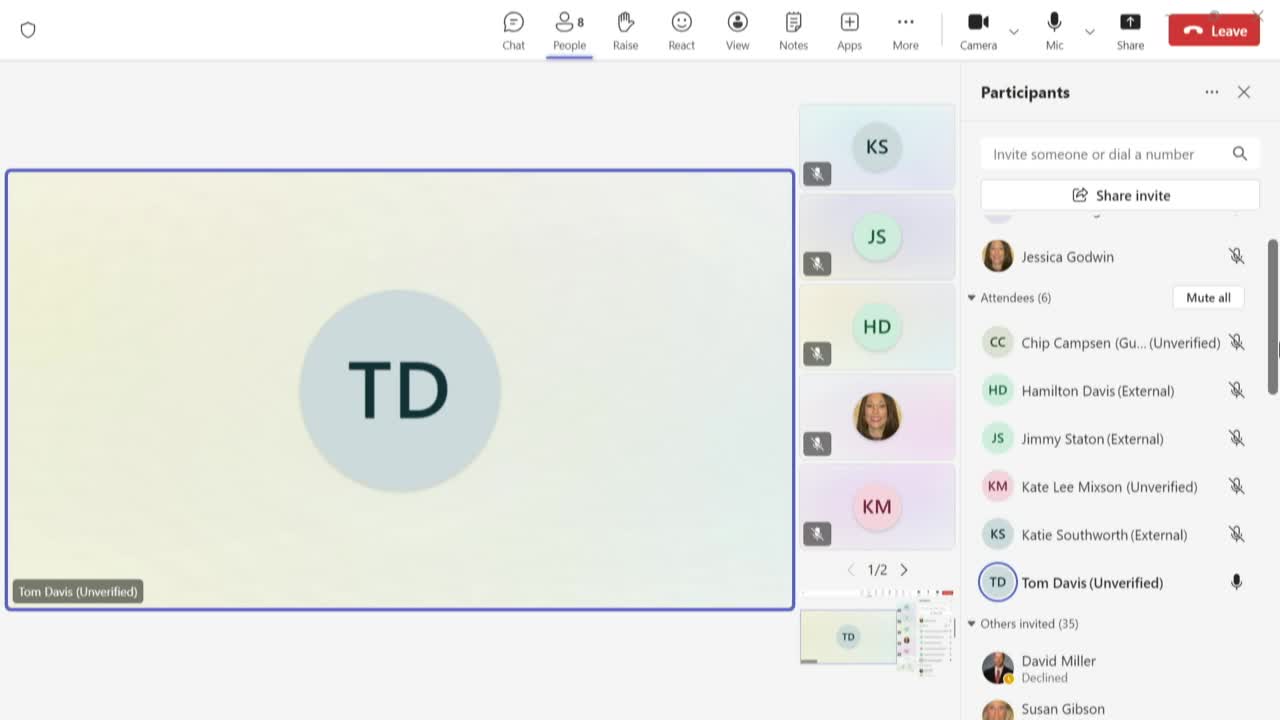Select Chip Campsen in attendees list
The height and width of the screenshot is (720, 1280).
pos(1120,343)
